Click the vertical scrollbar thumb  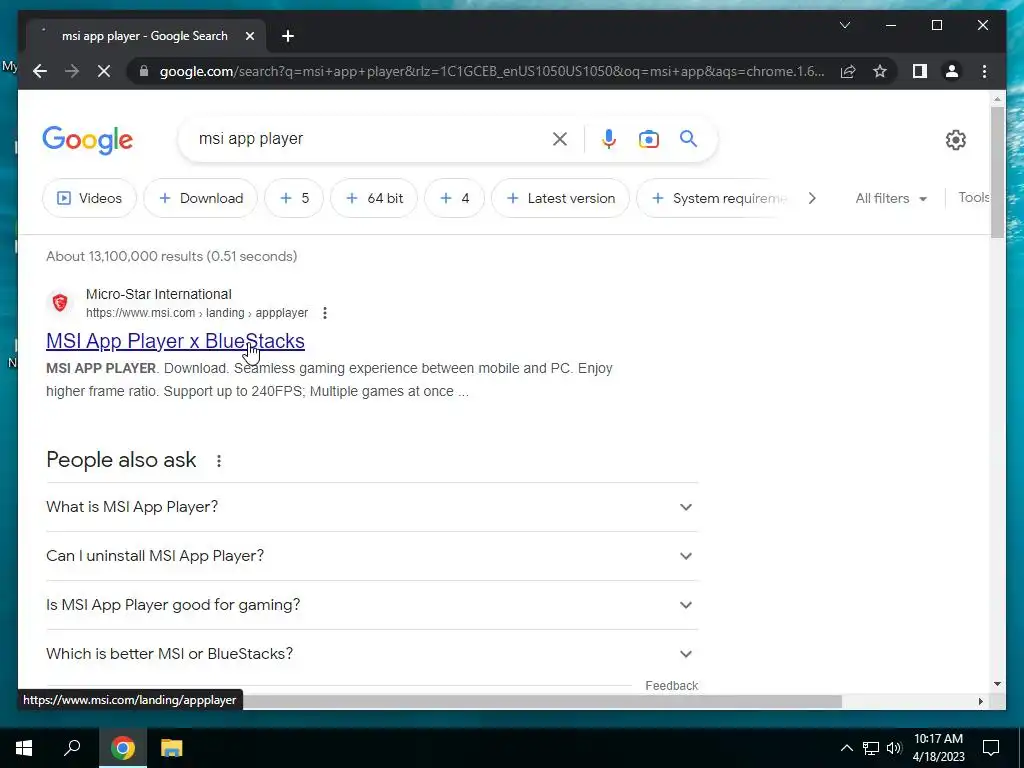coord(997,172)
